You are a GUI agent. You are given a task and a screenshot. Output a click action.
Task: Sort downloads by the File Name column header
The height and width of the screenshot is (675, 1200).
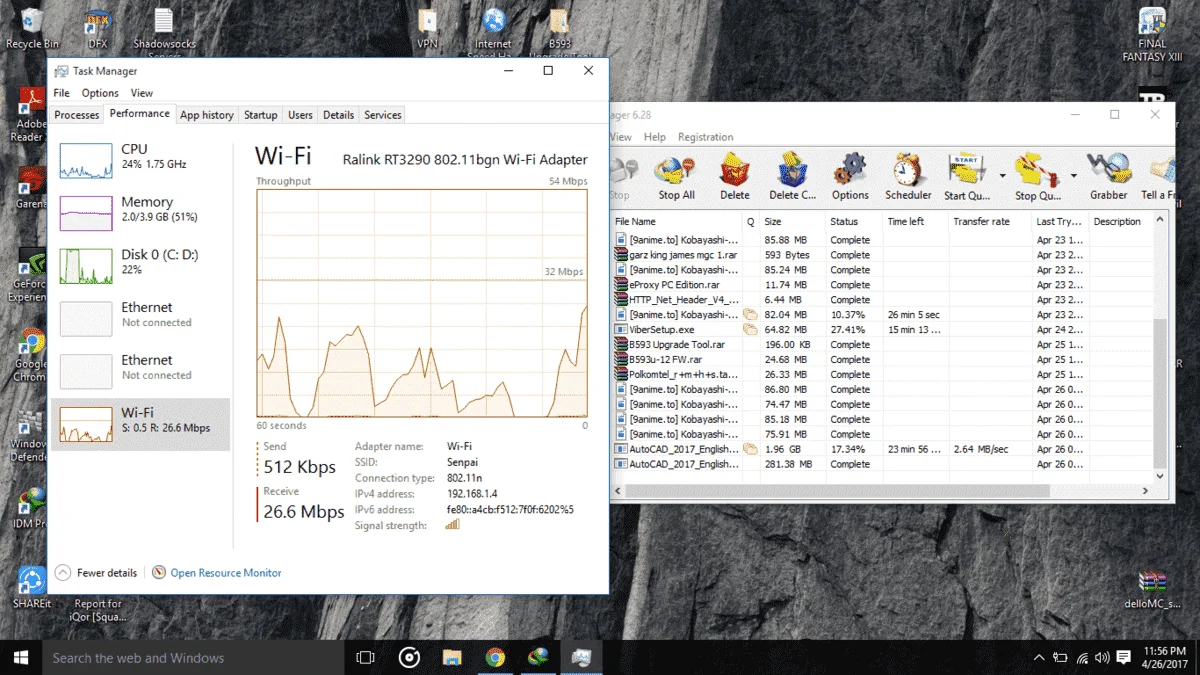(x=677, y=221)
